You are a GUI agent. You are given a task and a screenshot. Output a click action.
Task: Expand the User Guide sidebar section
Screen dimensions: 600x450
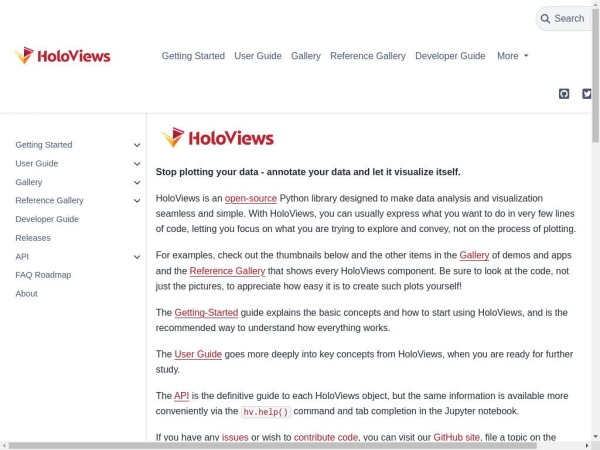pyautogui.click(x=137, y=164)
